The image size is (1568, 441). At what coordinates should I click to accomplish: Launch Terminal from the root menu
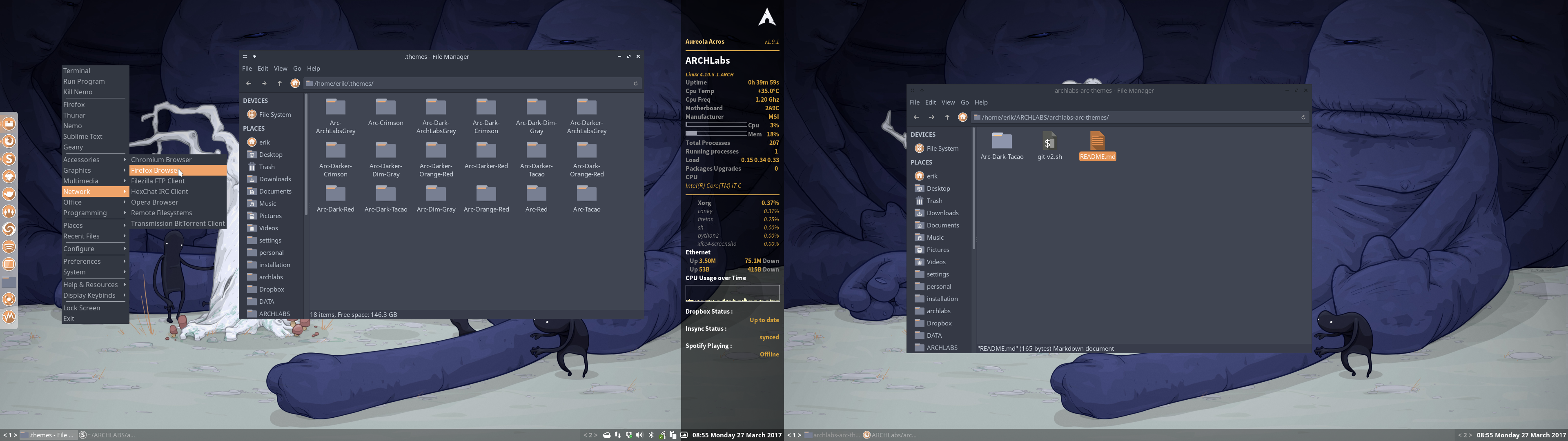pos(95,71)
